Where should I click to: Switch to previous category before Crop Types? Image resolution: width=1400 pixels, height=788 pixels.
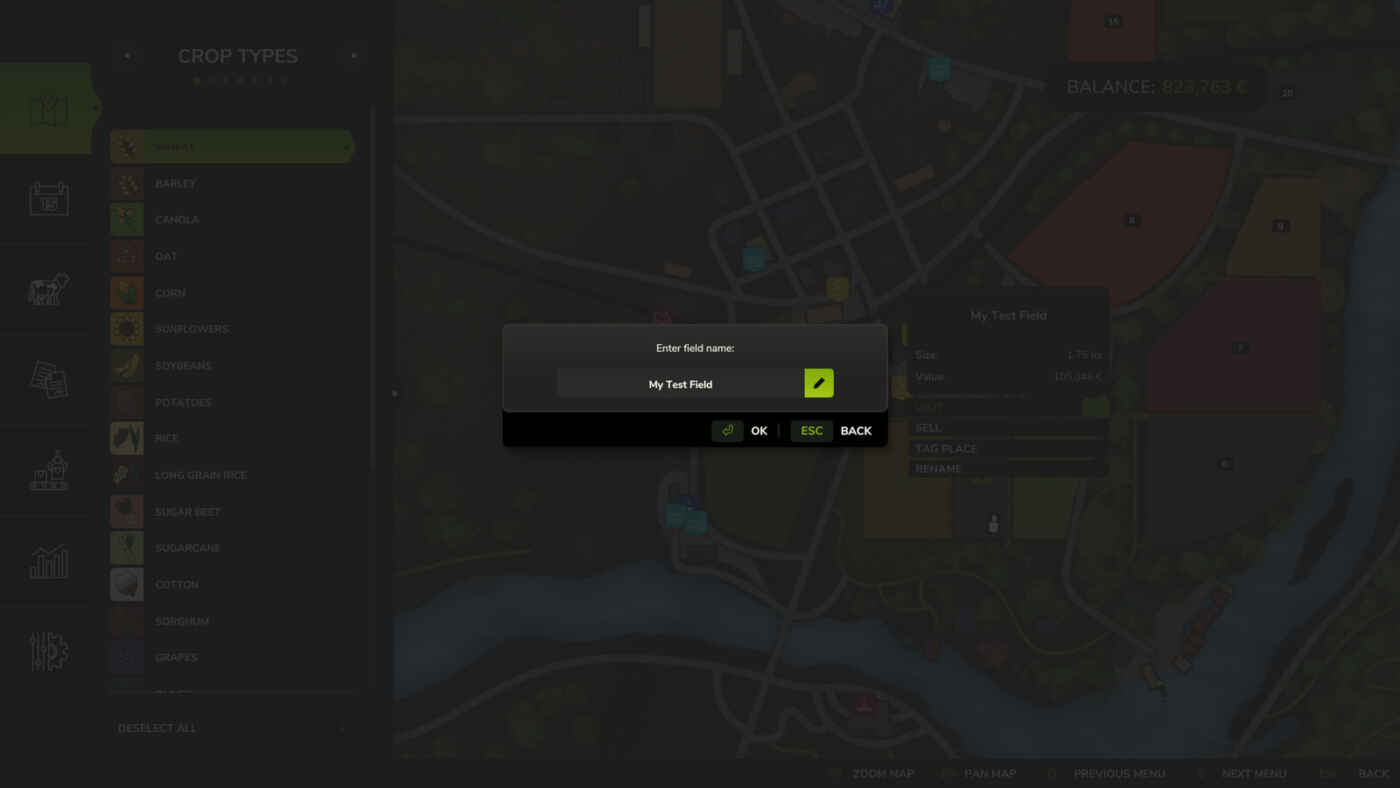point(126,56)
